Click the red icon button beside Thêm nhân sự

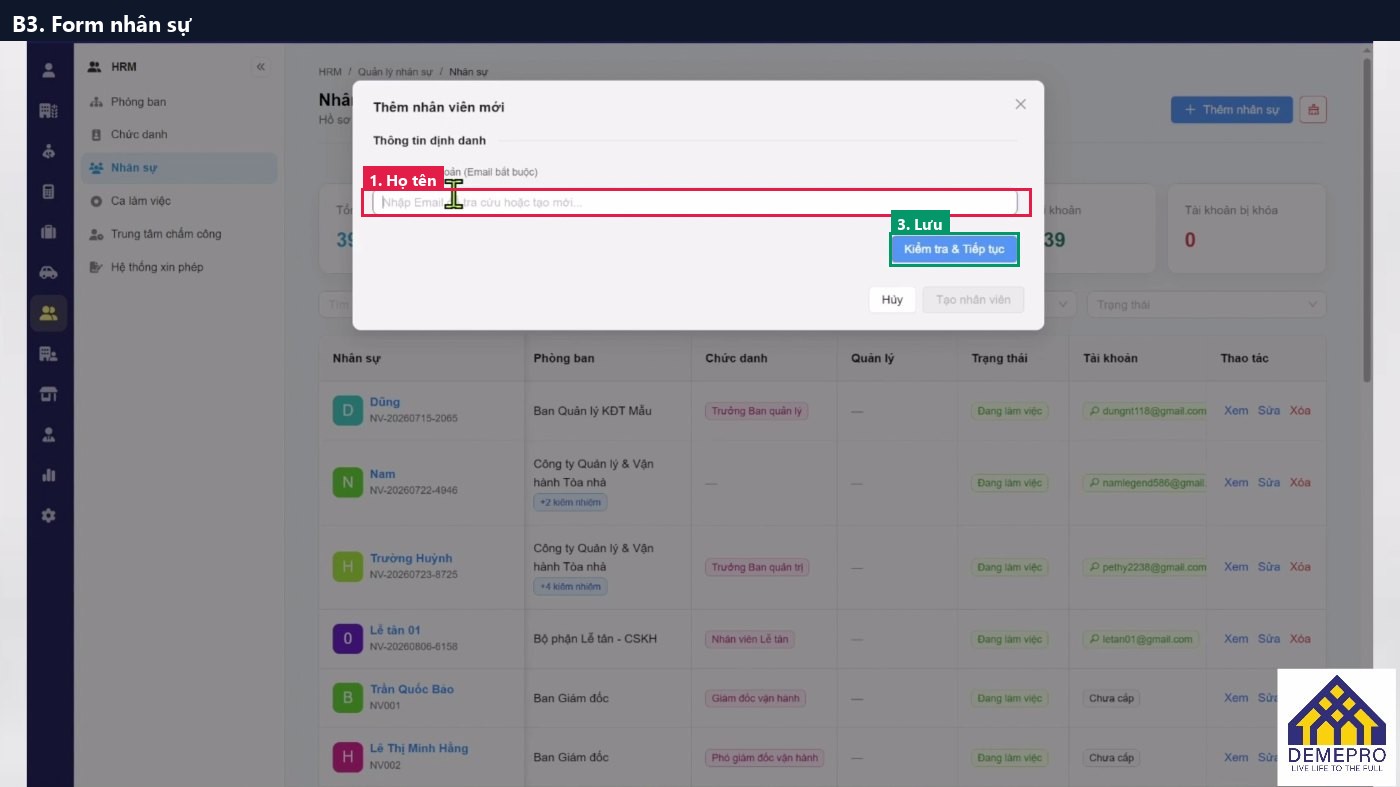(x=1313, y=110)
